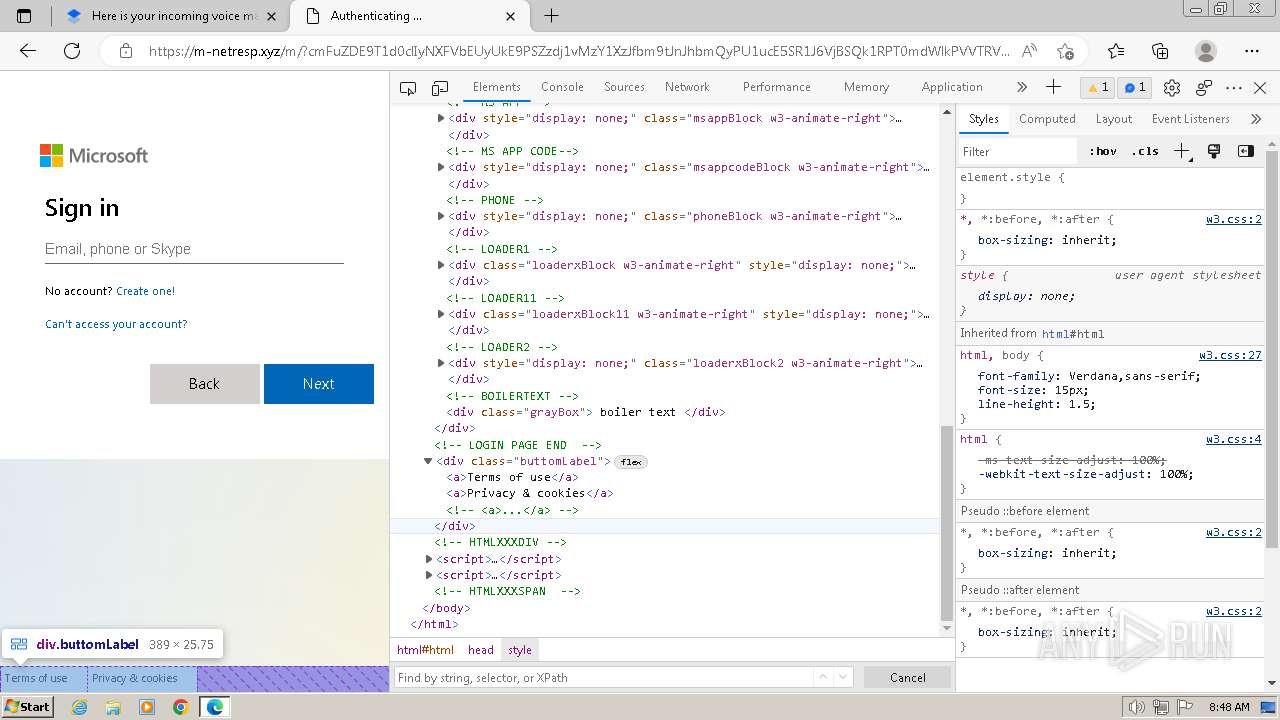Open the Application tab
Image resolution: width=1280 pixels, height=720 pixels.
pyautogui.click(x=952, y=87)
